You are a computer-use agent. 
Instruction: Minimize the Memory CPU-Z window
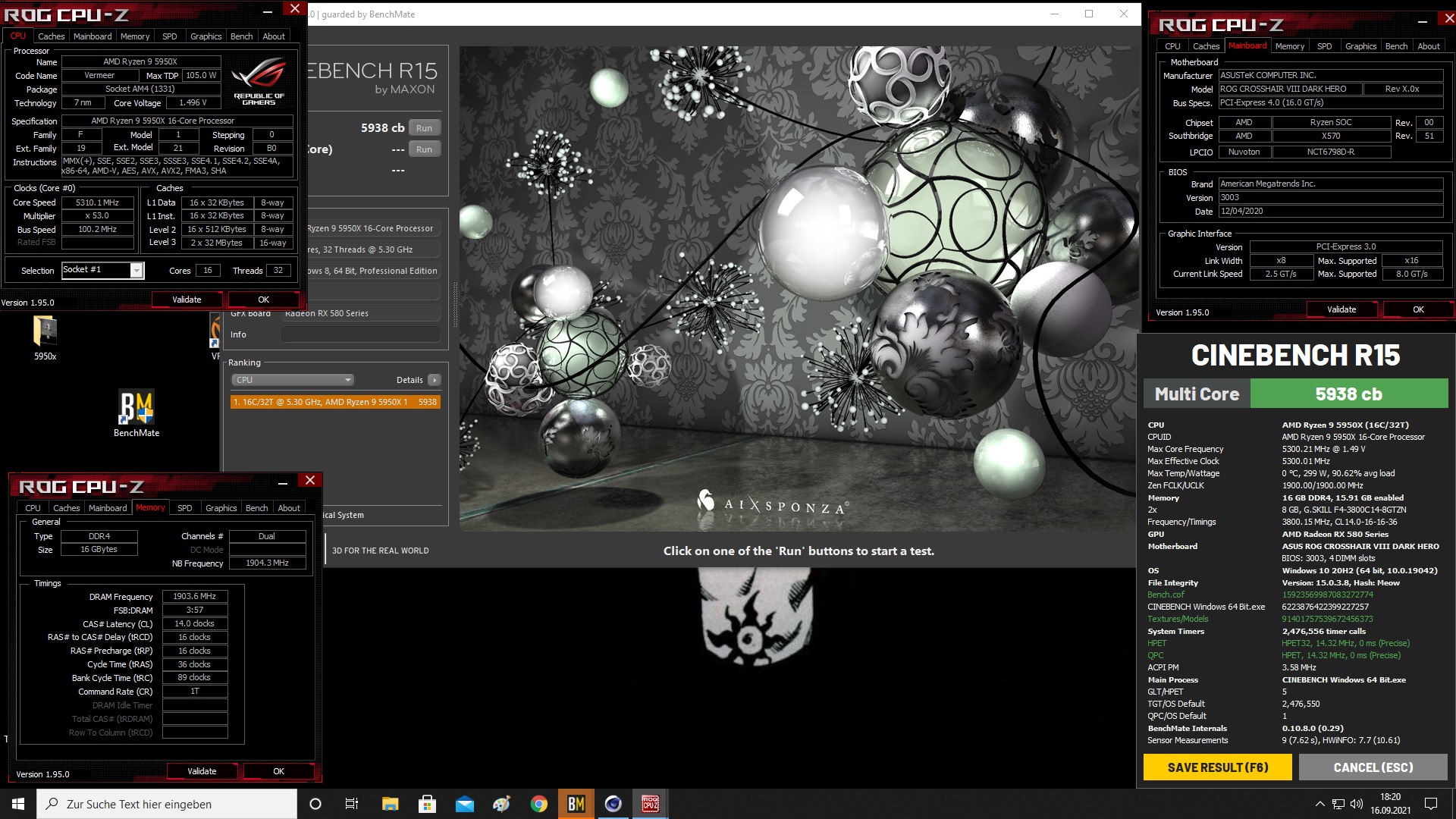click(x=282, y=481)
